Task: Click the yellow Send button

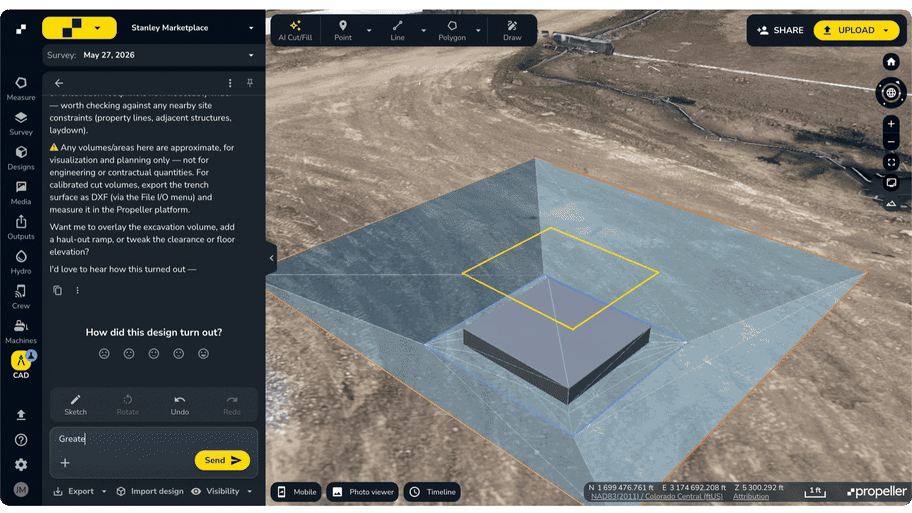Action: point(222,460)
